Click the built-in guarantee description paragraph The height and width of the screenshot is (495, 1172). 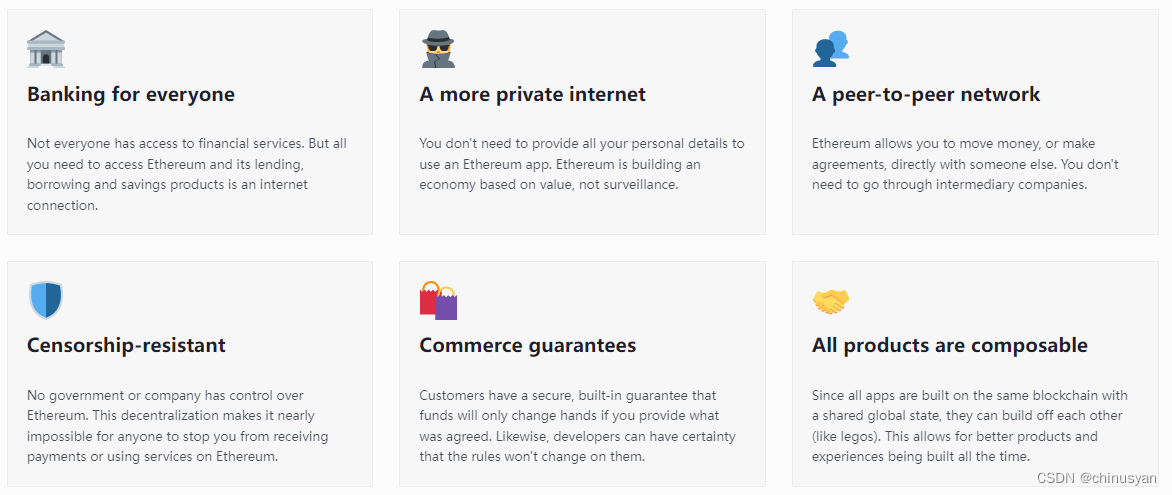(577, 425)
